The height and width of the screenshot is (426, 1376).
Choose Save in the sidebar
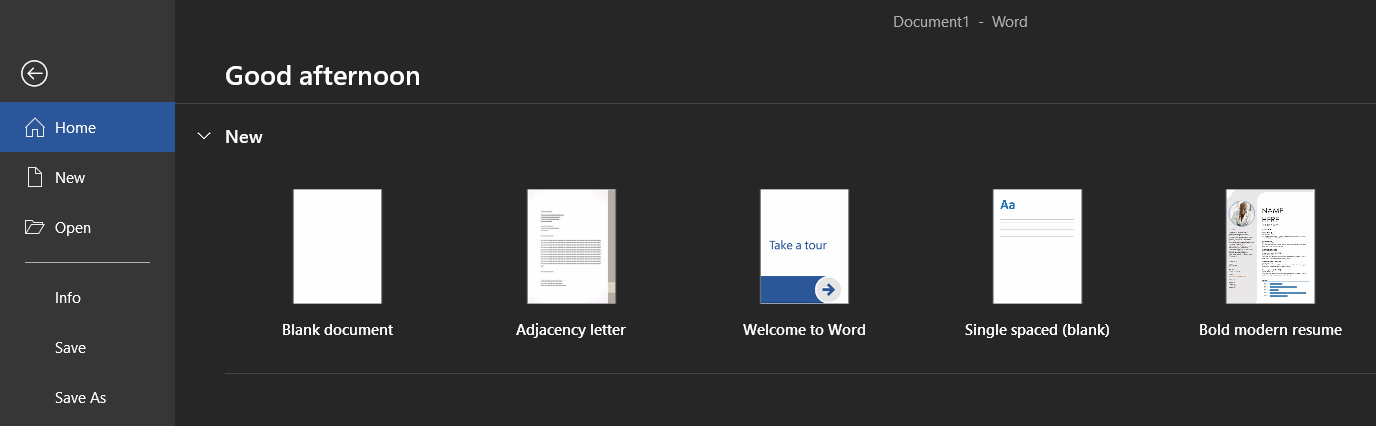(87, 348)
